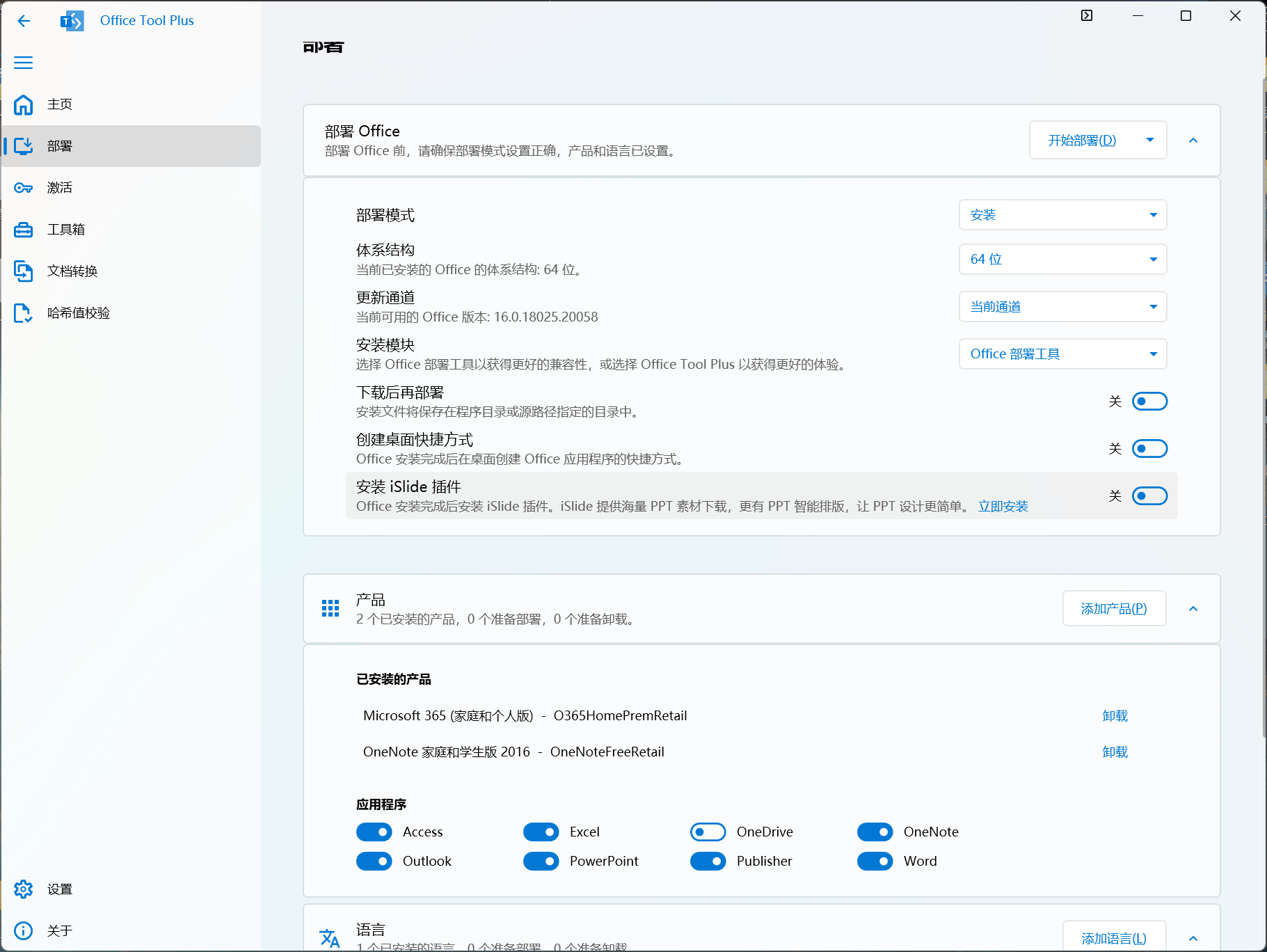The image size is (1267, 952).
Task: Click 卸载 for Microsoft 365 家庭和个人版
Action: click(x=1115, y=716)
